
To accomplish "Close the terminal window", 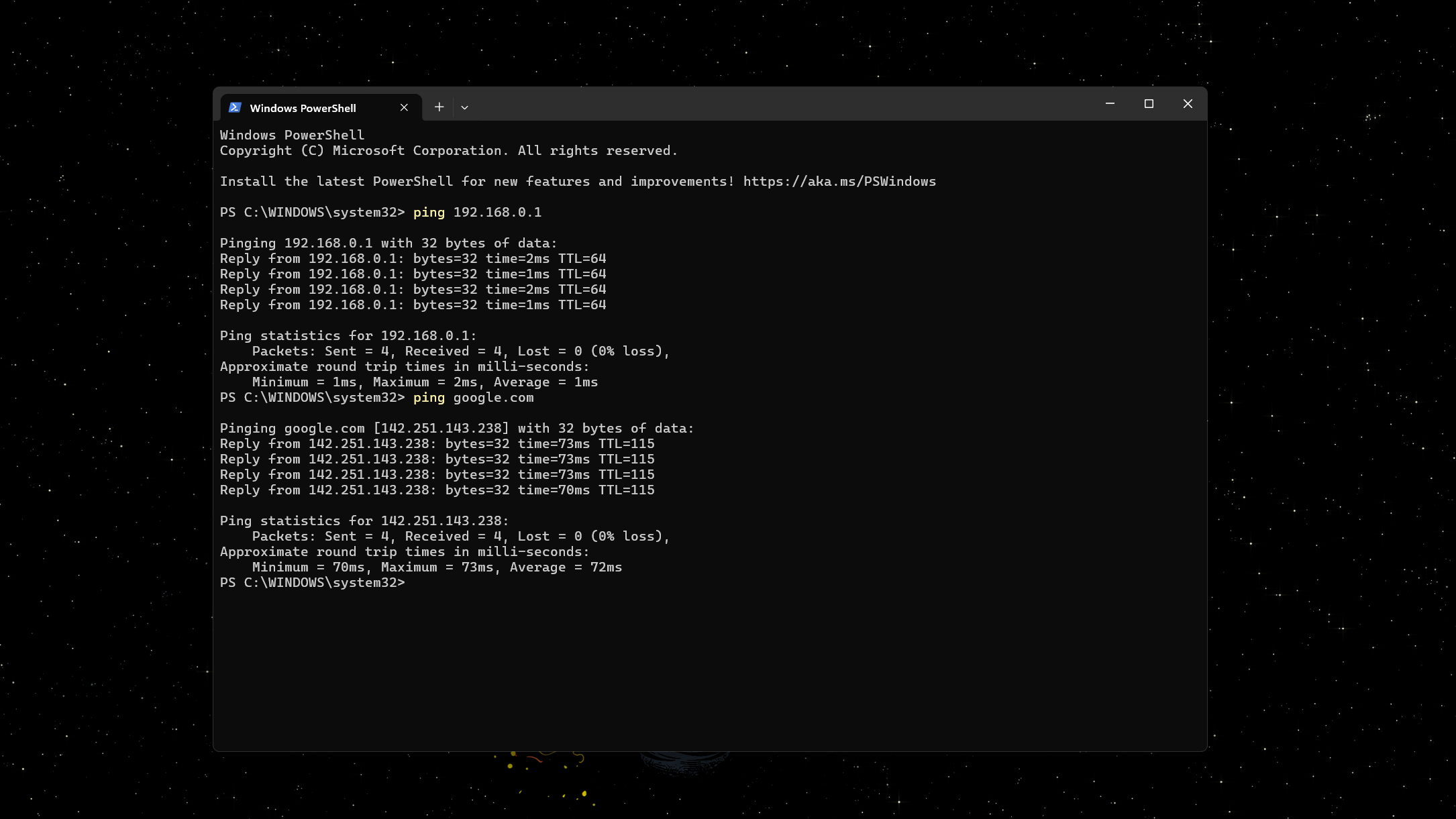I will (x=1188, y=103).
